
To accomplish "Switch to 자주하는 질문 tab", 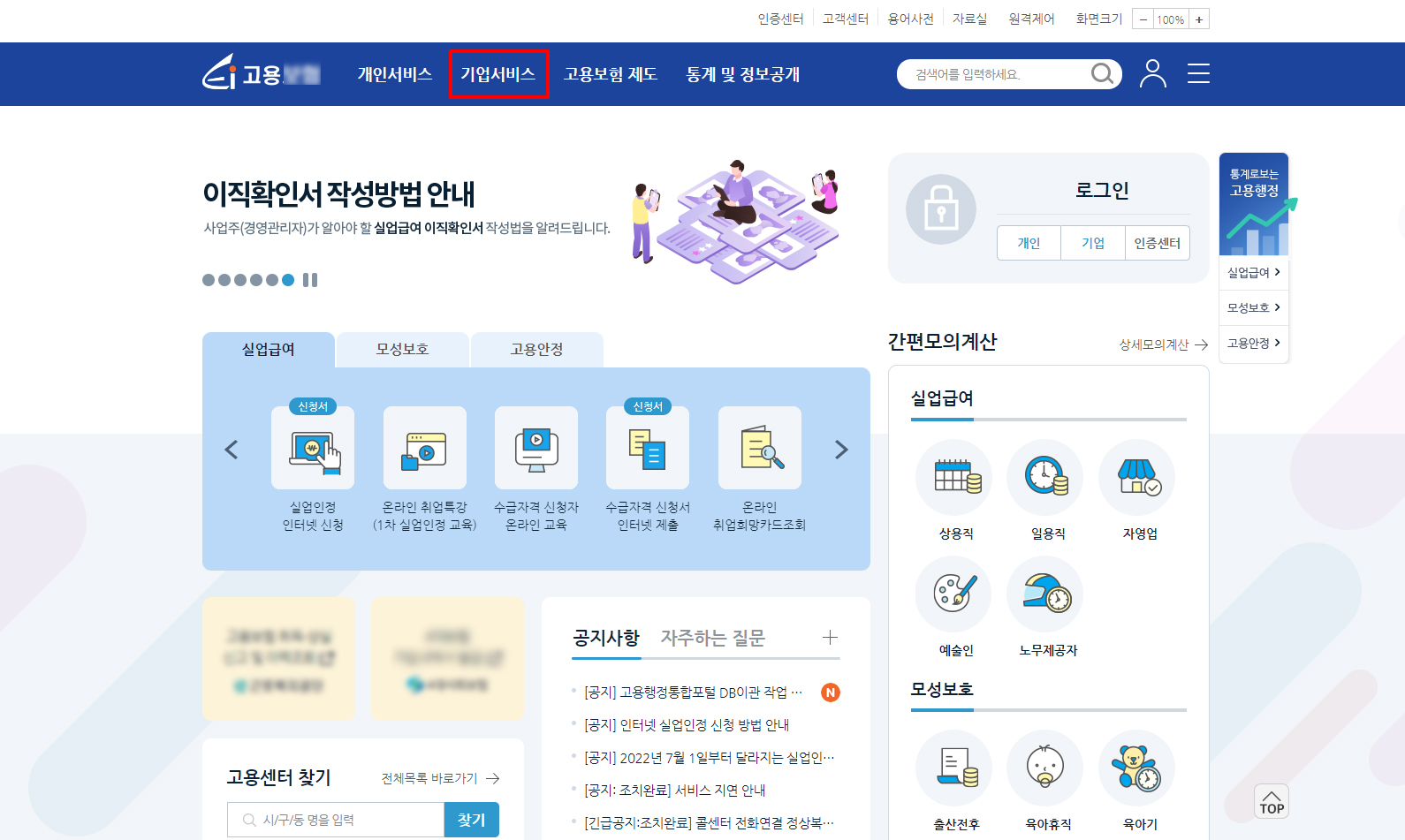I will coord(713,638).
